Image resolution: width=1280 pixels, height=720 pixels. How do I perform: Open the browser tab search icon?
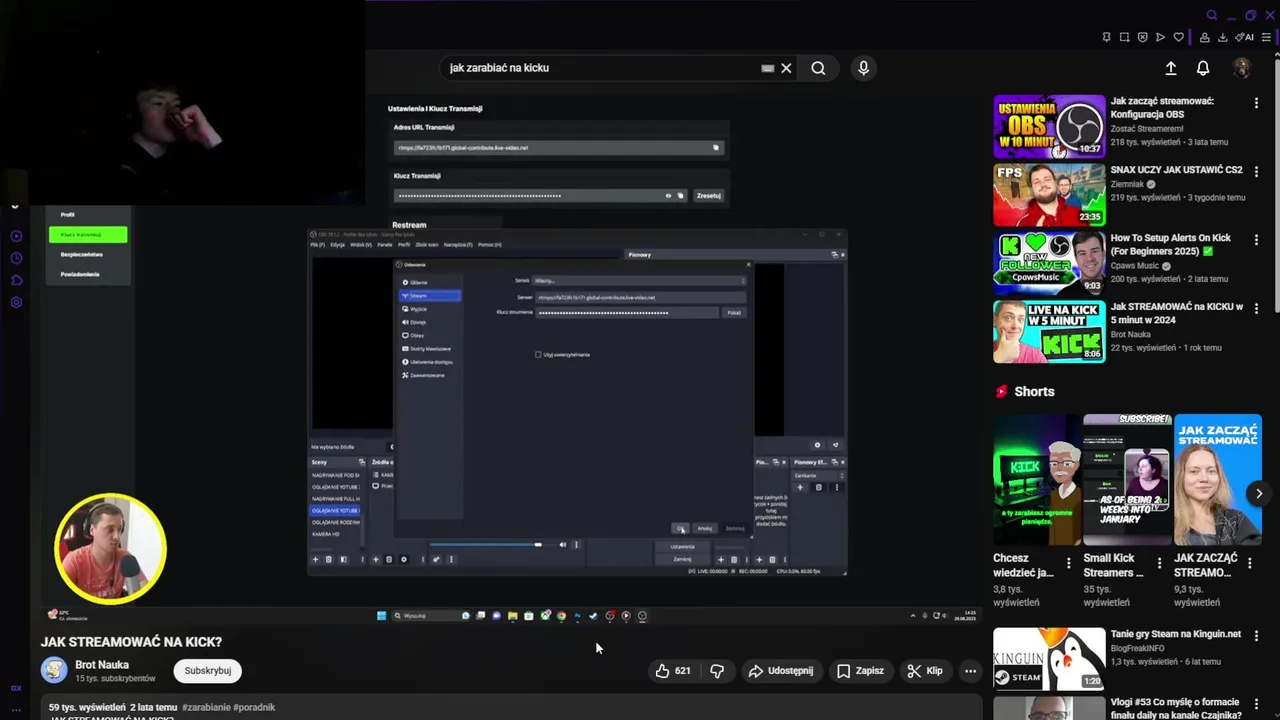(1212, 15)
